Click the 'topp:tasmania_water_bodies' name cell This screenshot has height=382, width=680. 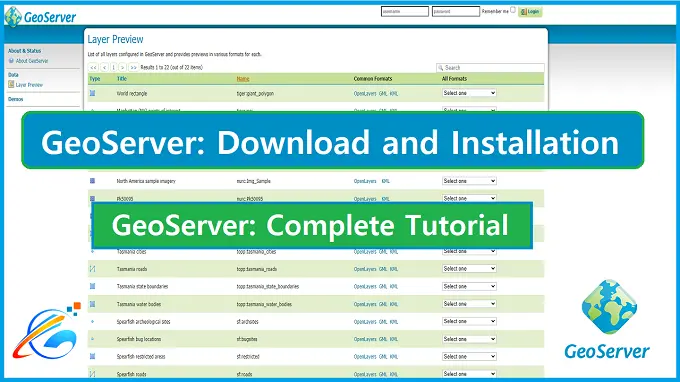(264, 304)
